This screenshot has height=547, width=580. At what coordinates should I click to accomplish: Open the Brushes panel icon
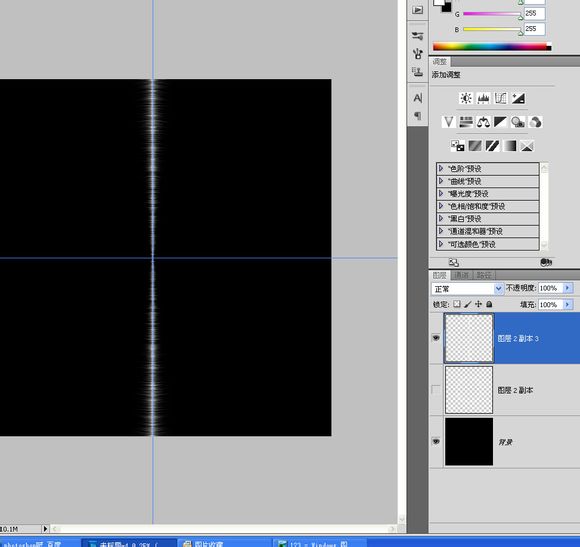pos(418,54)
